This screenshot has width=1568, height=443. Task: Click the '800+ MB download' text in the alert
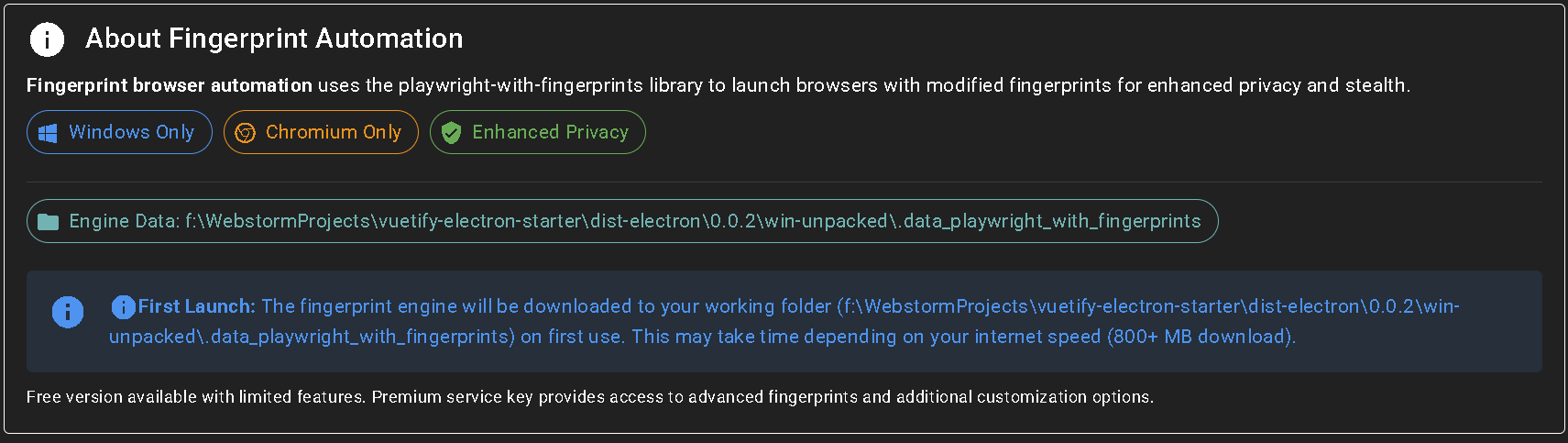coord(1200,337)
